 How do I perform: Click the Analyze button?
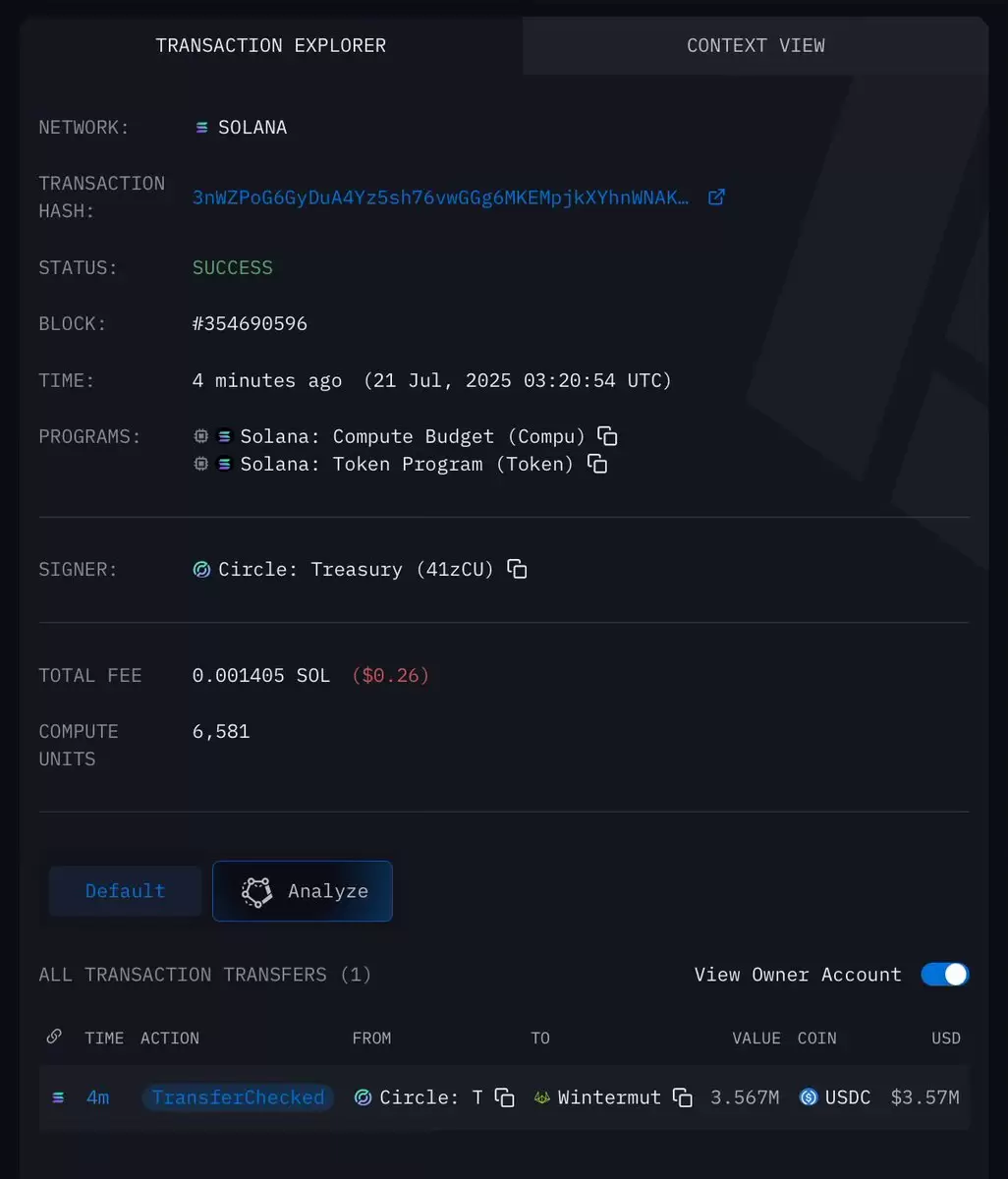(x=303, y=891)
